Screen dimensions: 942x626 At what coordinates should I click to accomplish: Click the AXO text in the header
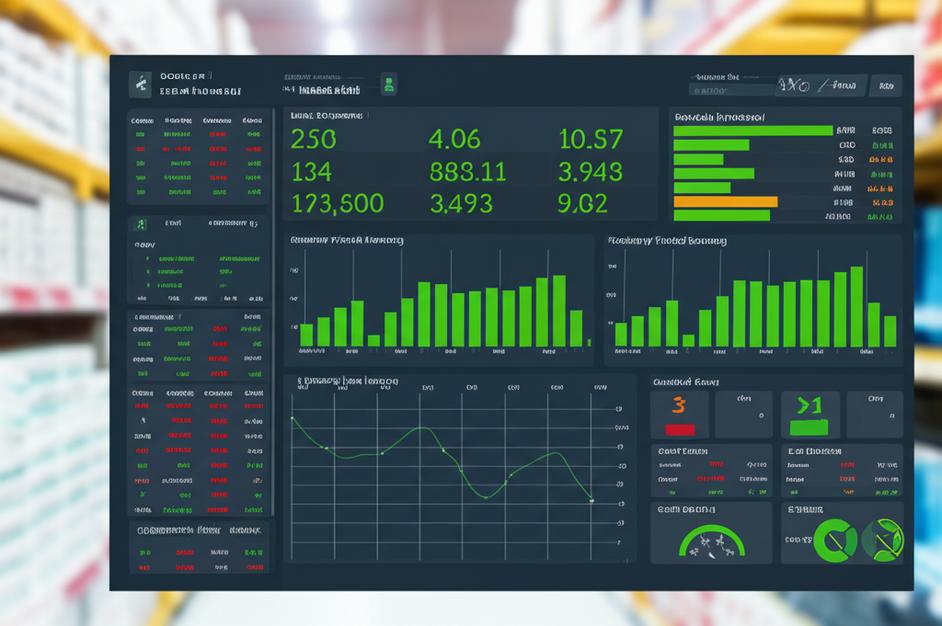tap(793, 85)
